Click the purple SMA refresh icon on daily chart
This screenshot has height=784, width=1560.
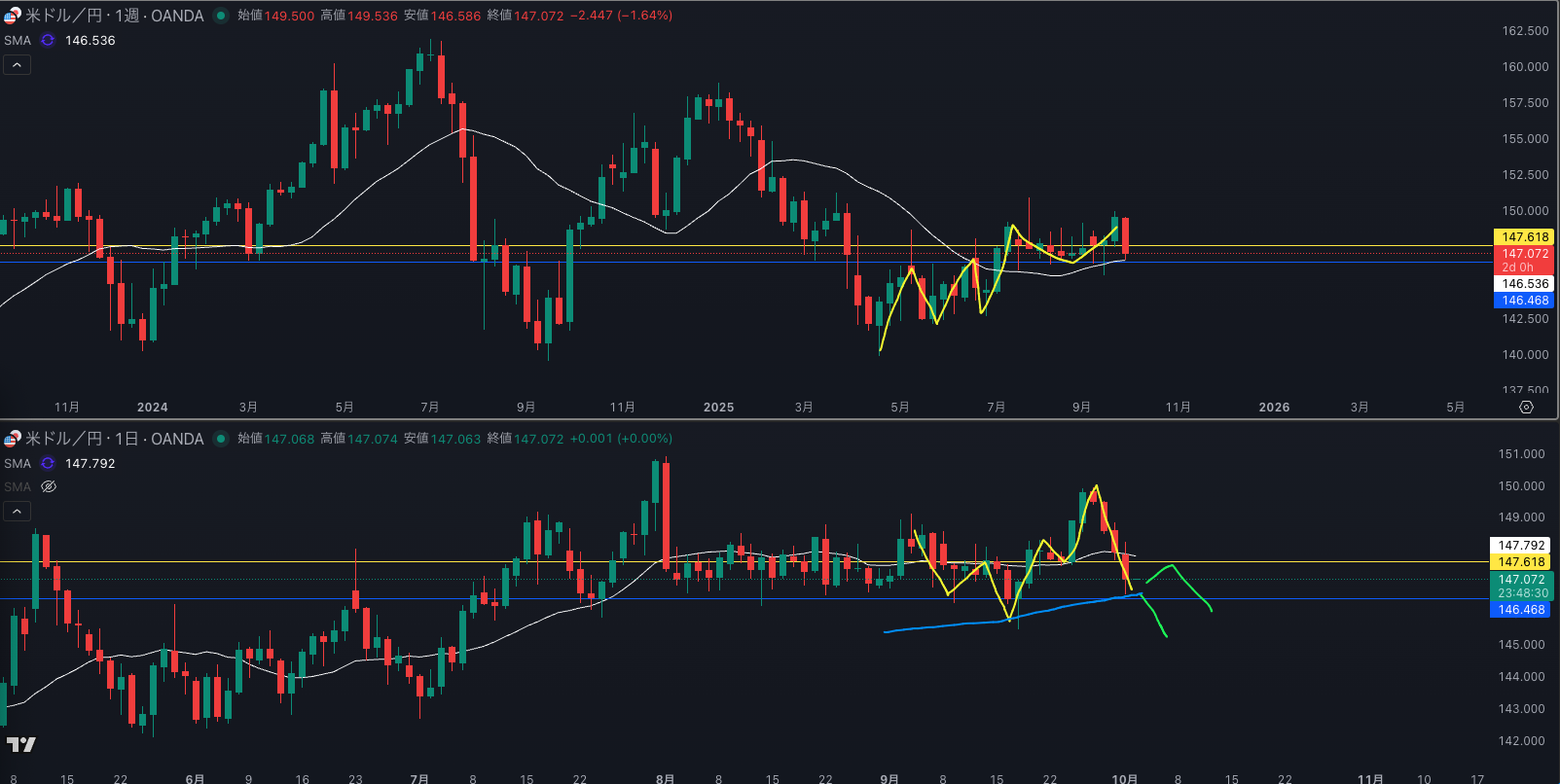[48, 463]
